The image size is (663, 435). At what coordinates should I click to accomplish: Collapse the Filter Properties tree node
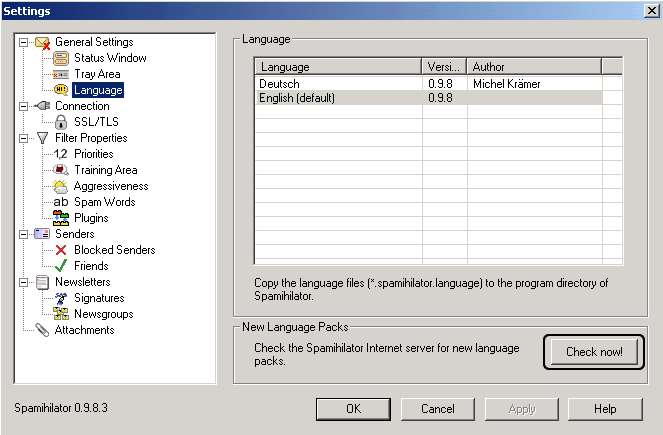pos(24,138)
